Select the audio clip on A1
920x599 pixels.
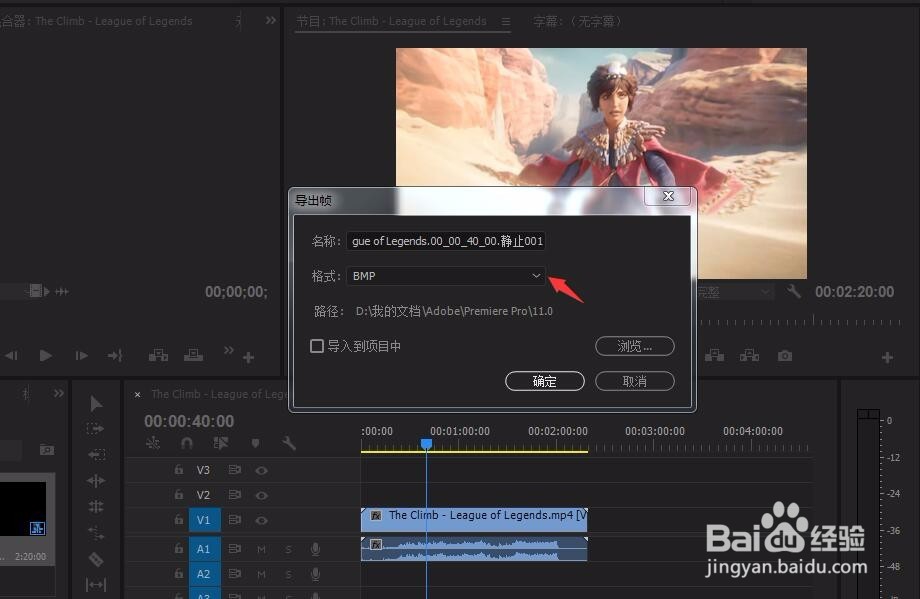(474, 549)
